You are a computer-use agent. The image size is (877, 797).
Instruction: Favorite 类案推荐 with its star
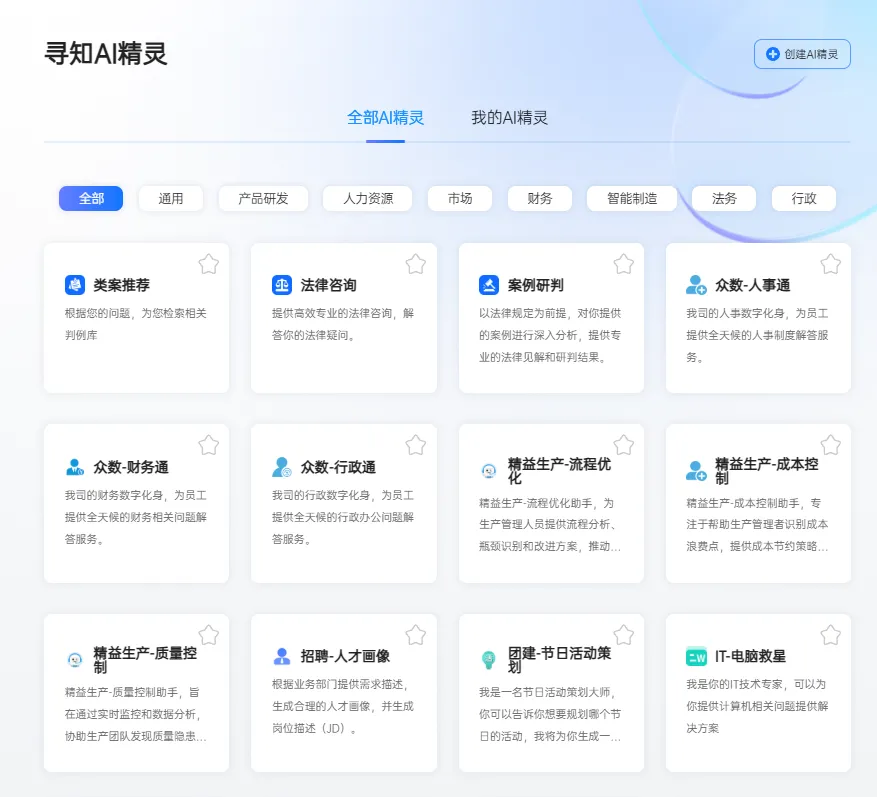click(208, 264)
